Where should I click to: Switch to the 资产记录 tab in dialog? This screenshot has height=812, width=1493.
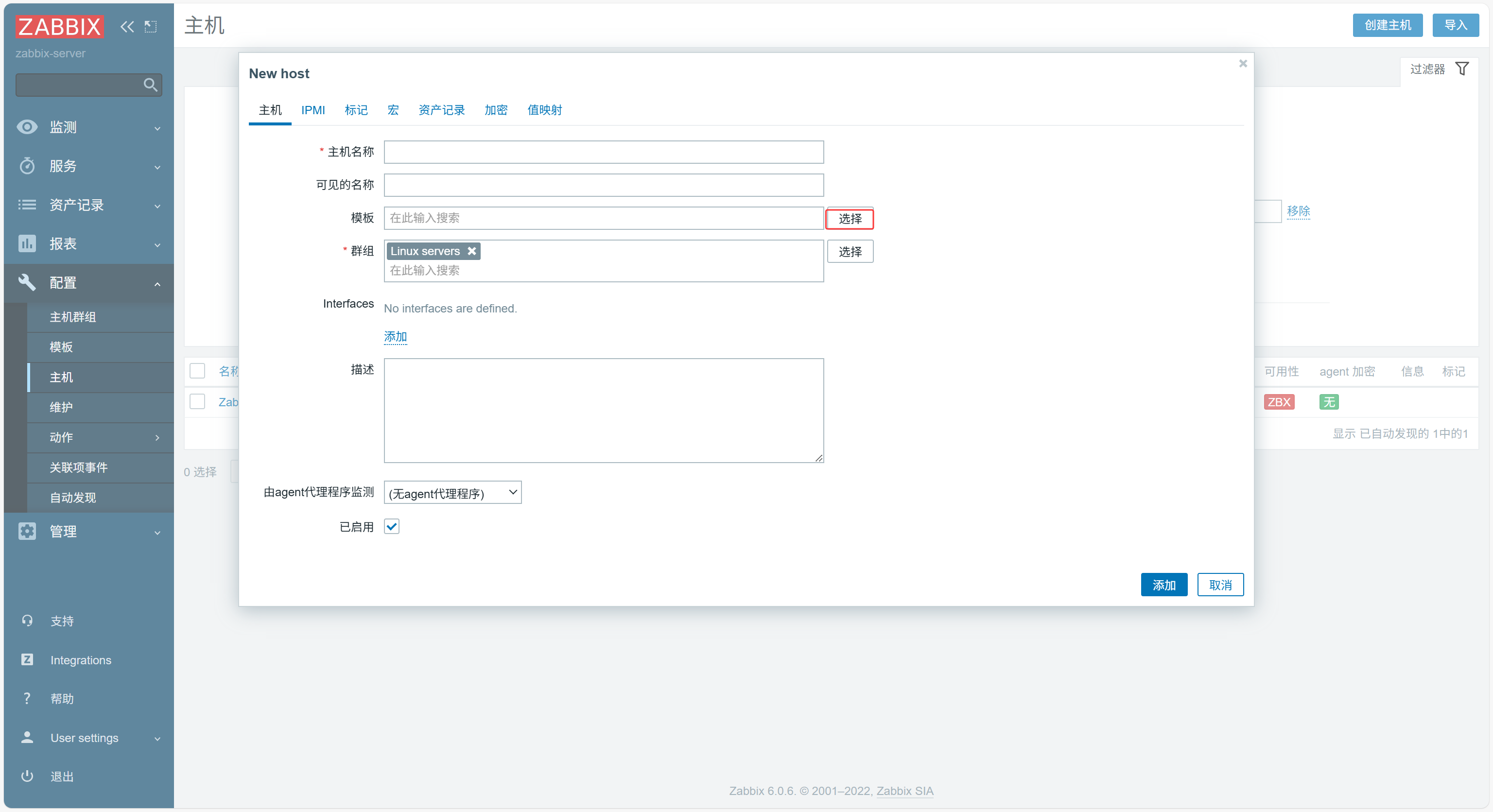pyautogui.click(x=442, y=110)
